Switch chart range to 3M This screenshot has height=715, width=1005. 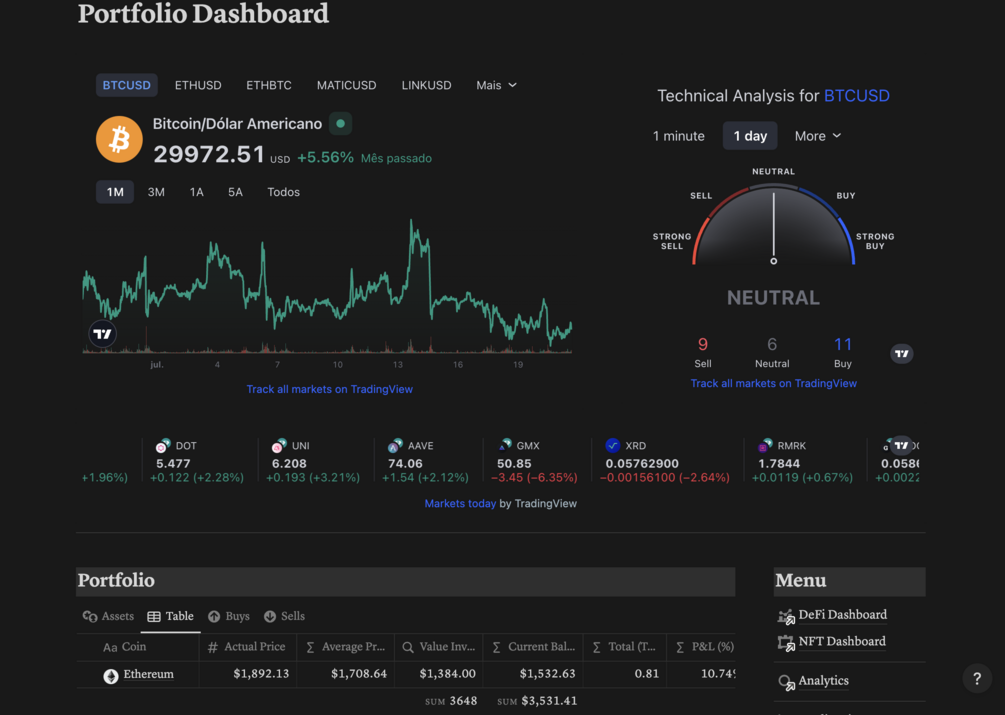pos(156,192)
